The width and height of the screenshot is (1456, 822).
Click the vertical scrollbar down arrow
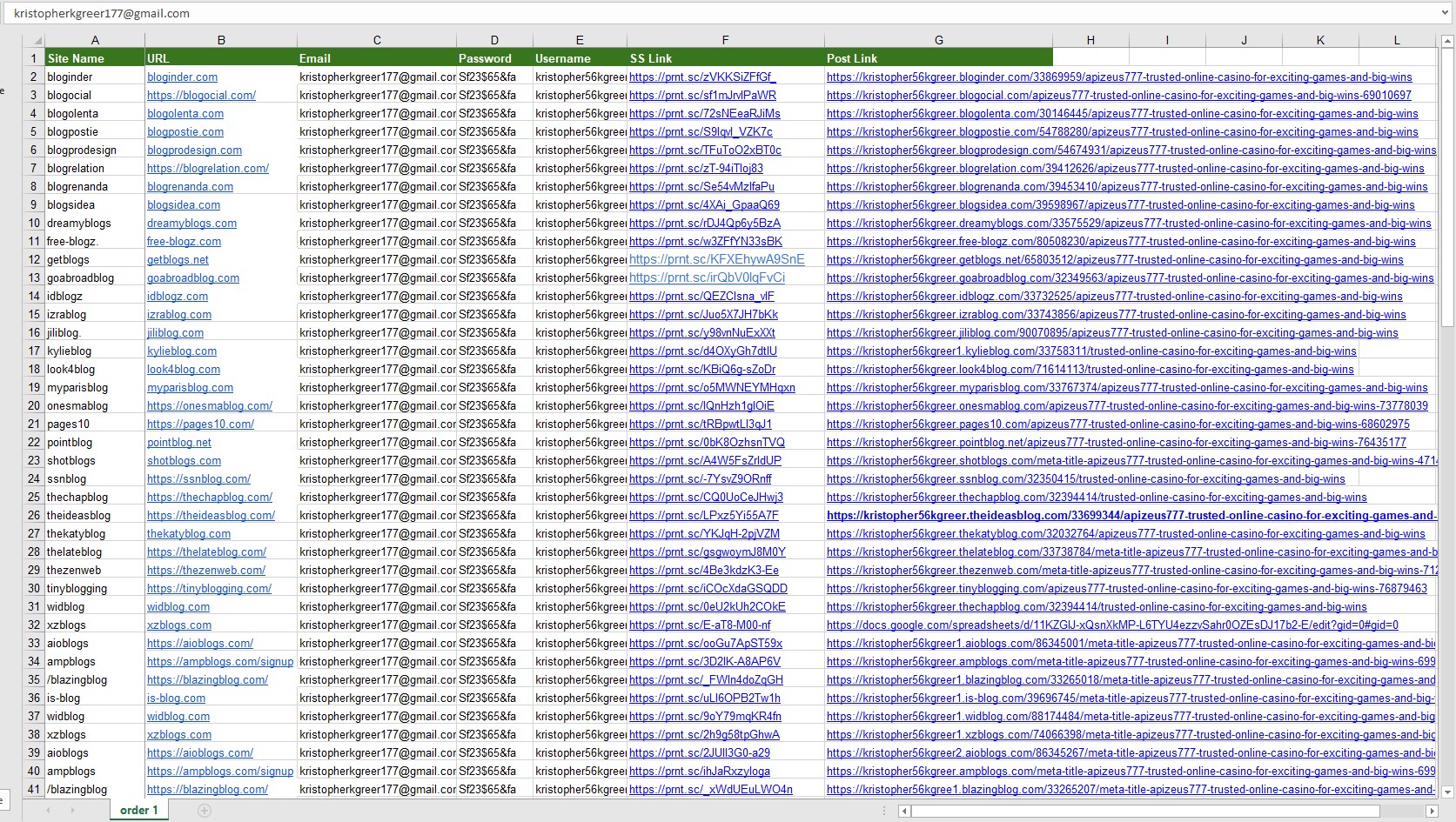[x=1448, y=792]
